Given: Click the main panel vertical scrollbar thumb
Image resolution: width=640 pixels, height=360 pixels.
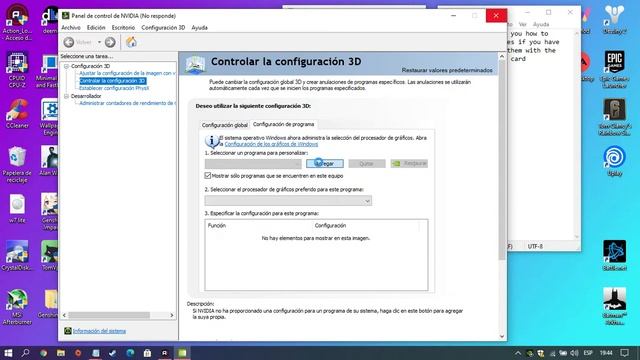Looking at the screenshot, I should pos(502,160).
